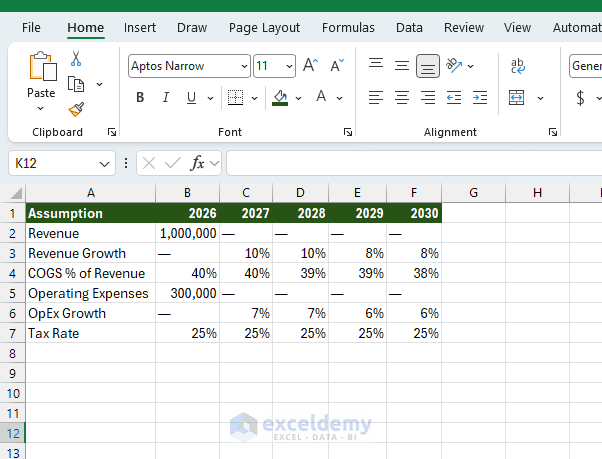Expand font color palette arrow
This screenshot has width=602, height=459.
pyautogui.click(x=339, y=98)
